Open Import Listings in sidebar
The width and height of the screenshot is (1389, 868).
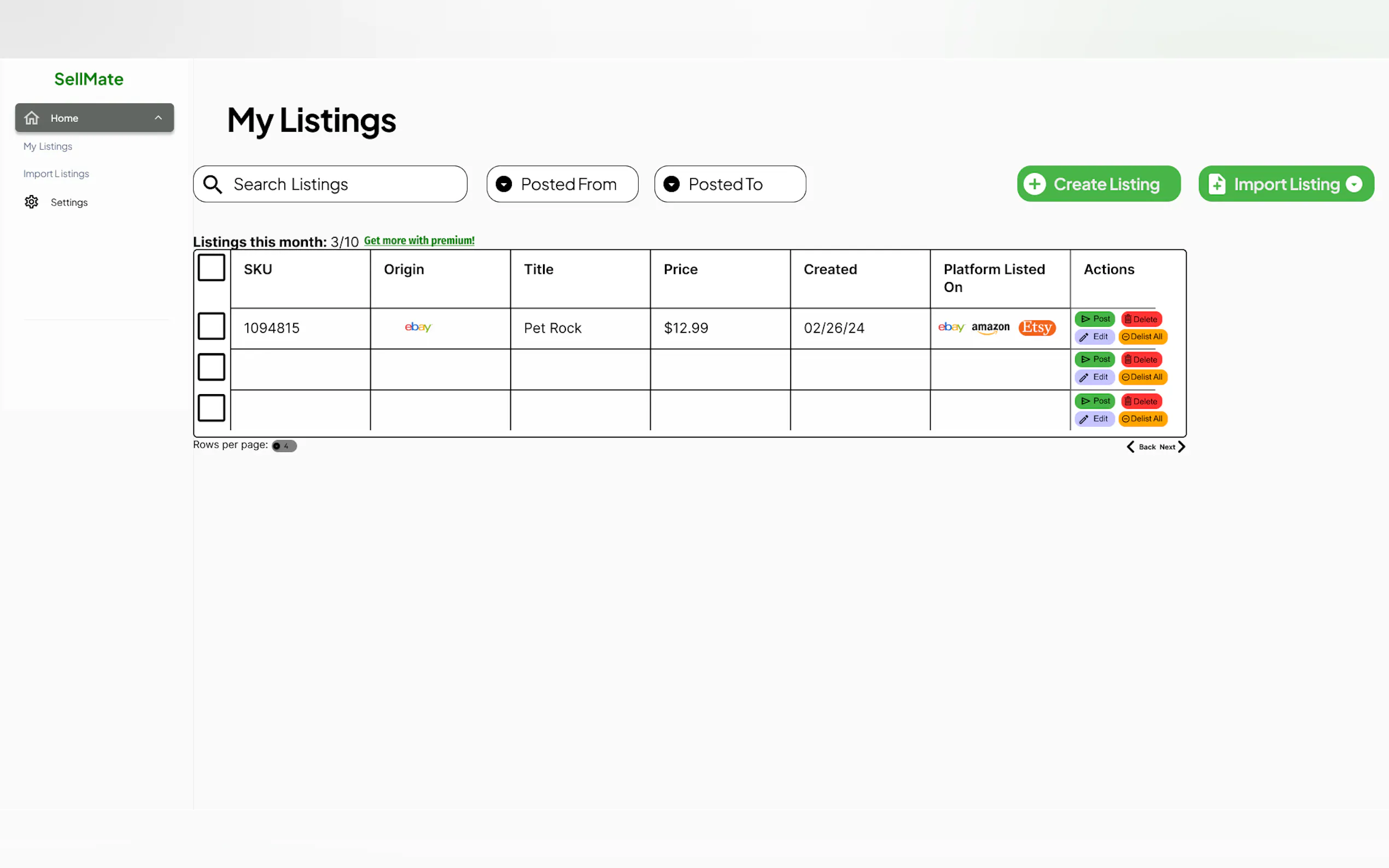pyautogui.click(x=56, y=173)
